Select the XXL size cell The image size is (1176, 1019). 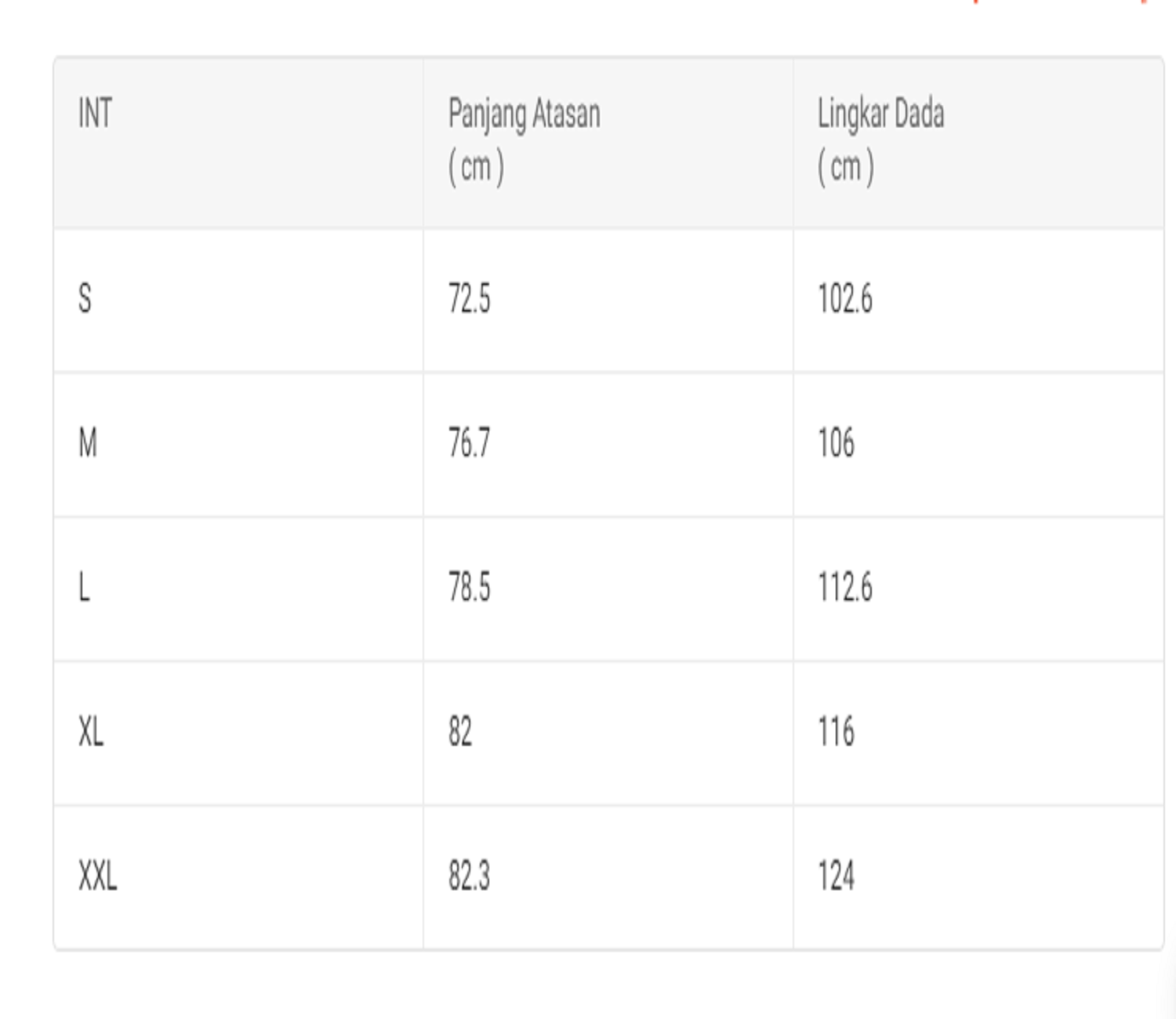coord(98,876)
